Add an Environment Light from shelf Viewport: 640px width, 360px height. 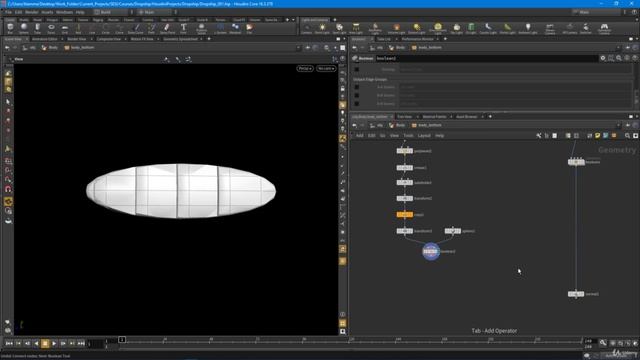click(438, 29)
